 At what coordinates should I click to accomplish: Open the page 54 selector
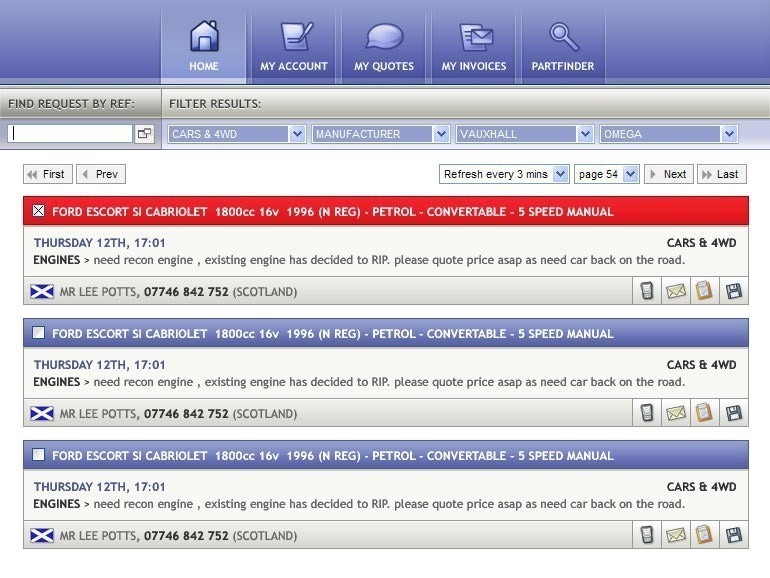(x=607, y=174)
